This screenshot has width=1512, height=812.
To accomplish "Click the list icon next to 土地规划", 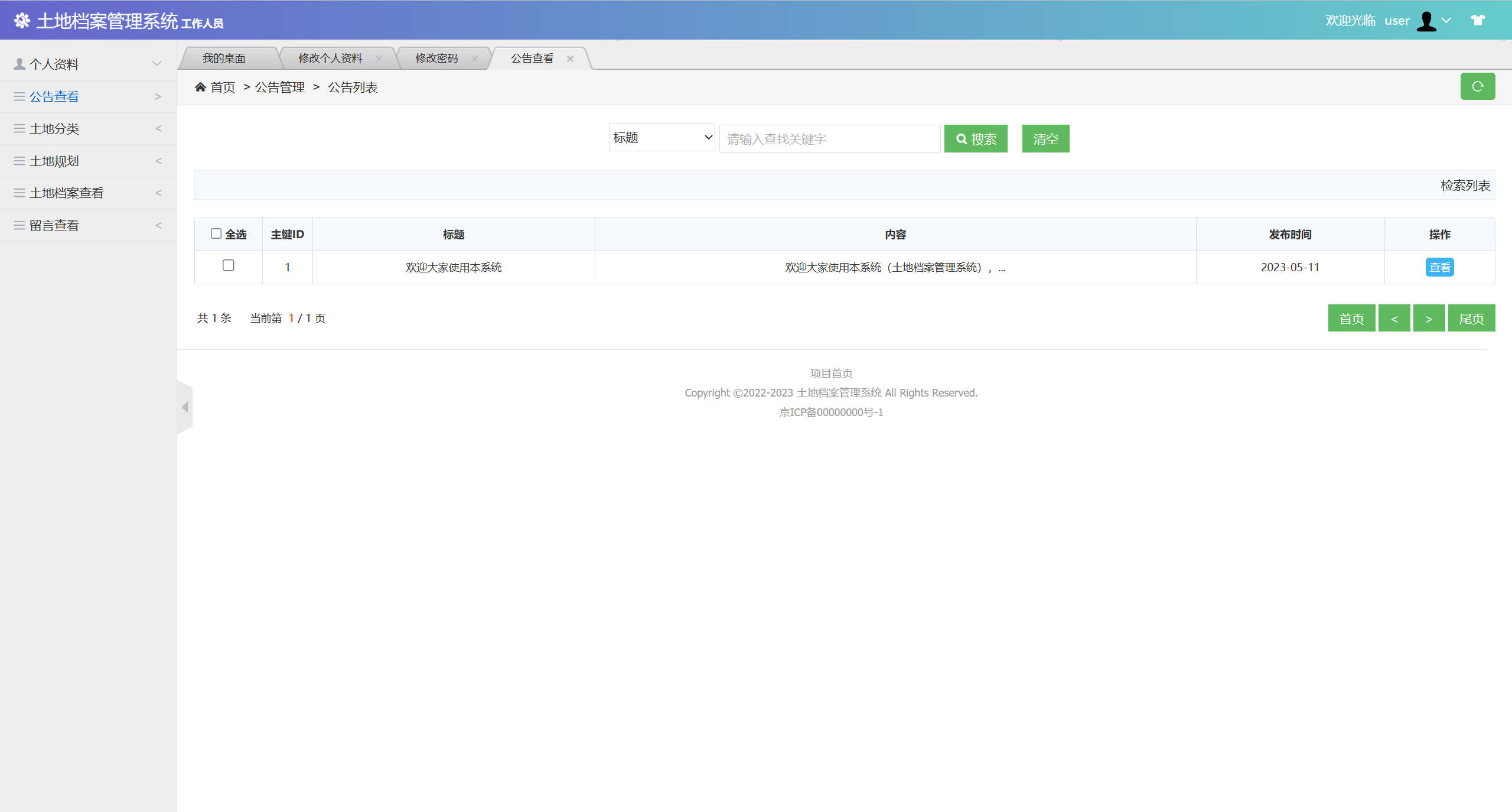I will [x=18, y=161].
